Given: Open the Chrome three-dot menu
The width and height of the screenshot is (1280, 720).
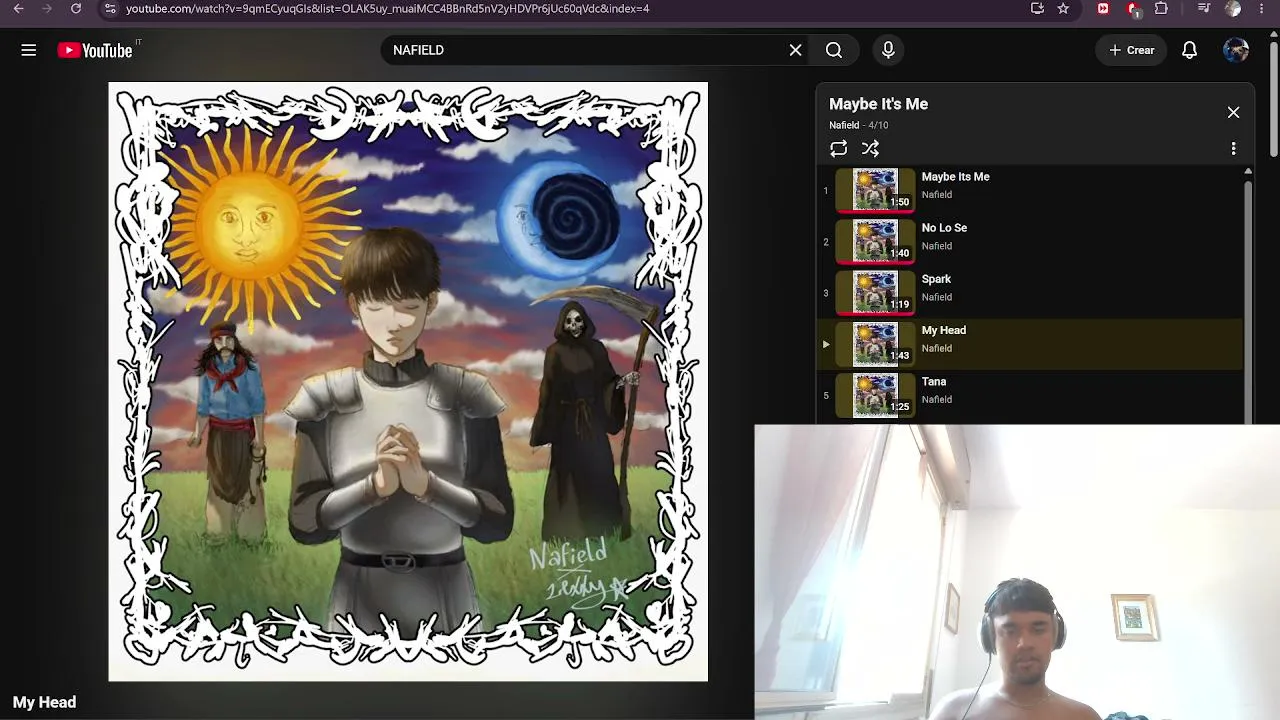Looking at the screenshot, I should (x=1261, y=9).
